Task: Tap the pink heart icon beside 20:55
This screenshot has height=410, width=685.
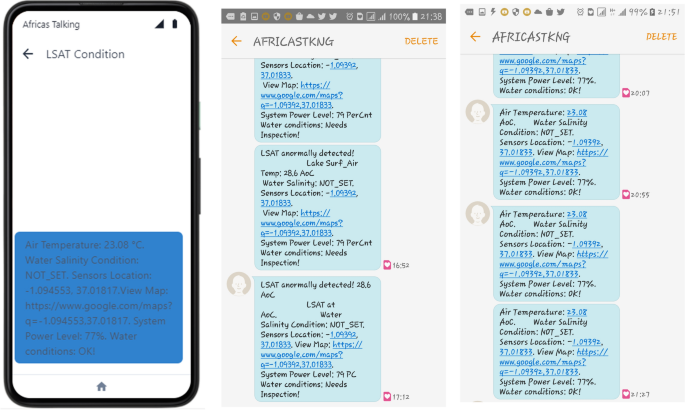Action: click(x=626, y=194)
